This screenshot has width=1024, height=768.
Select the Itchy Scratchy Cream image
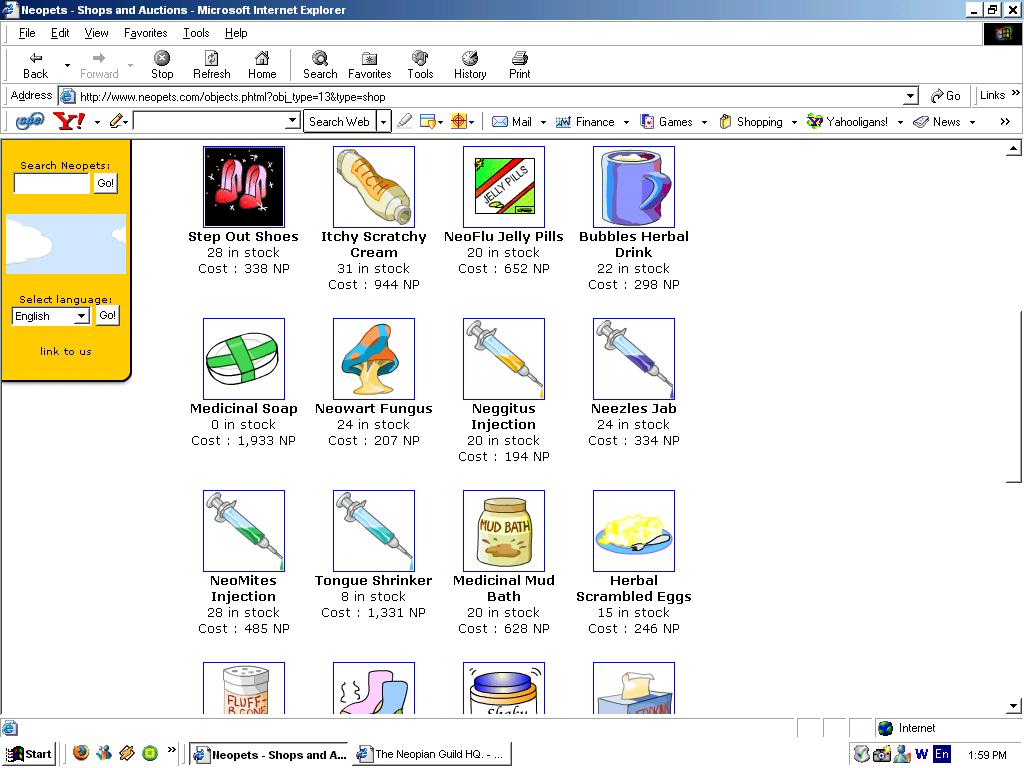pyautogui.click(x=374, y=187)
